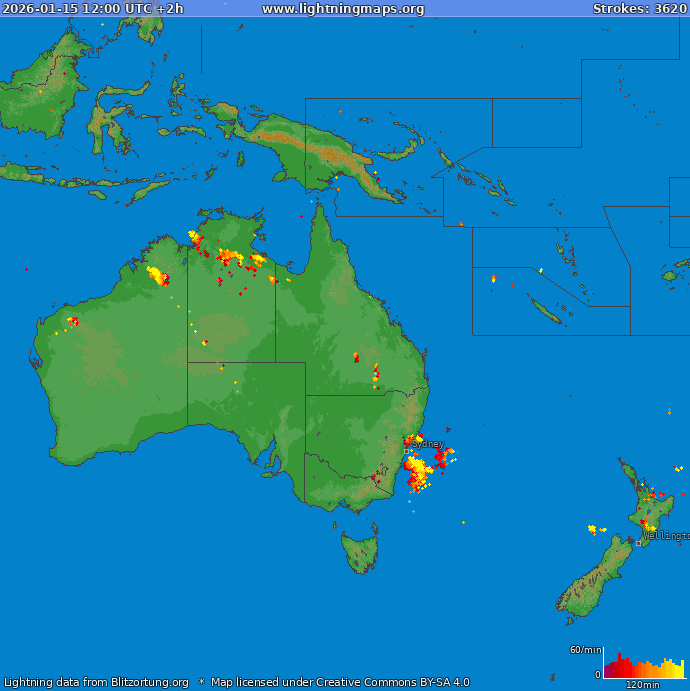Click the Sydney city label
The height and width of the screenshot is (691, 690).
[x=428, y=444]
